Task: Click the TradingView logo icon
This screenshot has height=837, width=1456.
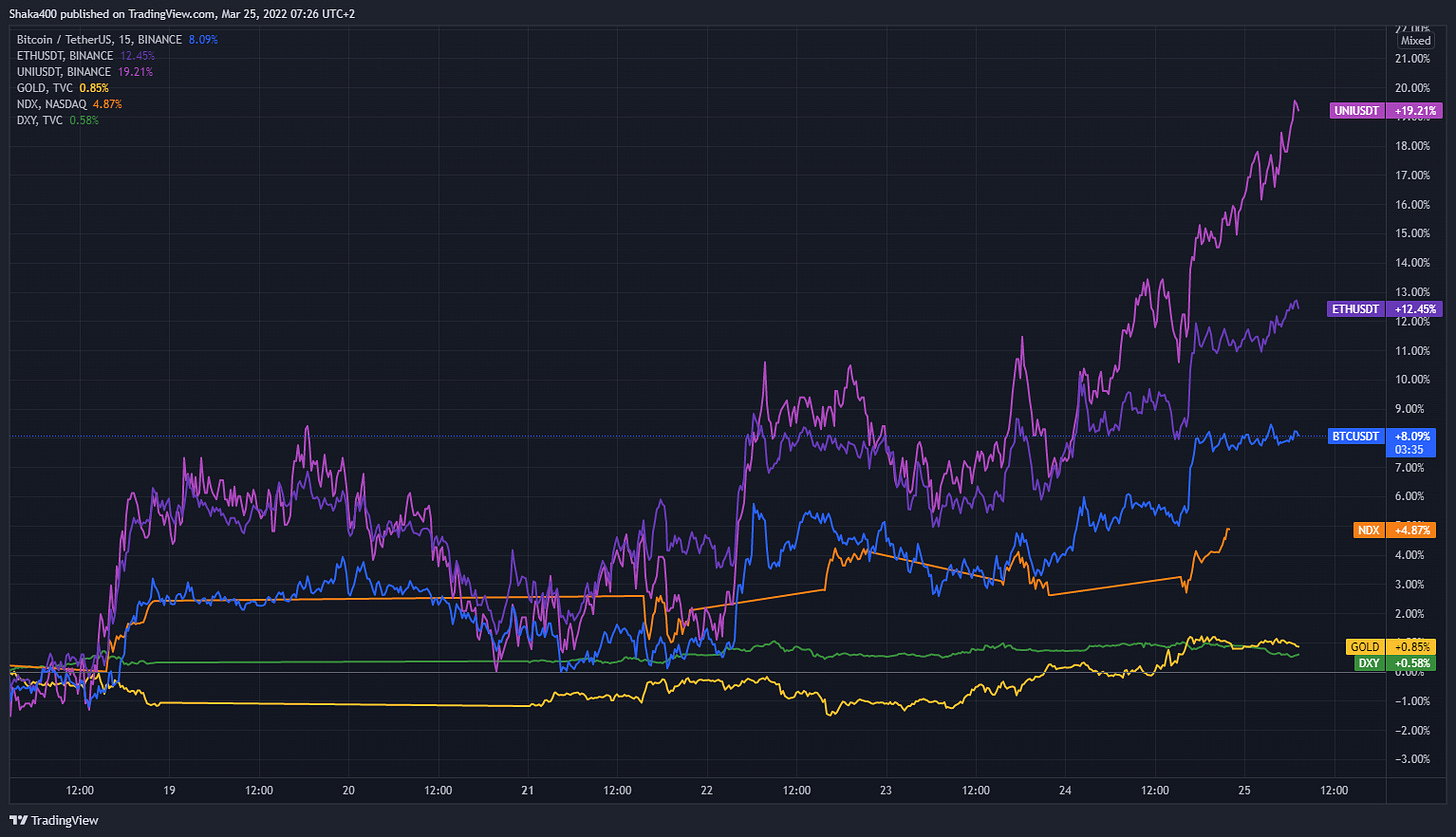Action: click(x=18, y=820)
